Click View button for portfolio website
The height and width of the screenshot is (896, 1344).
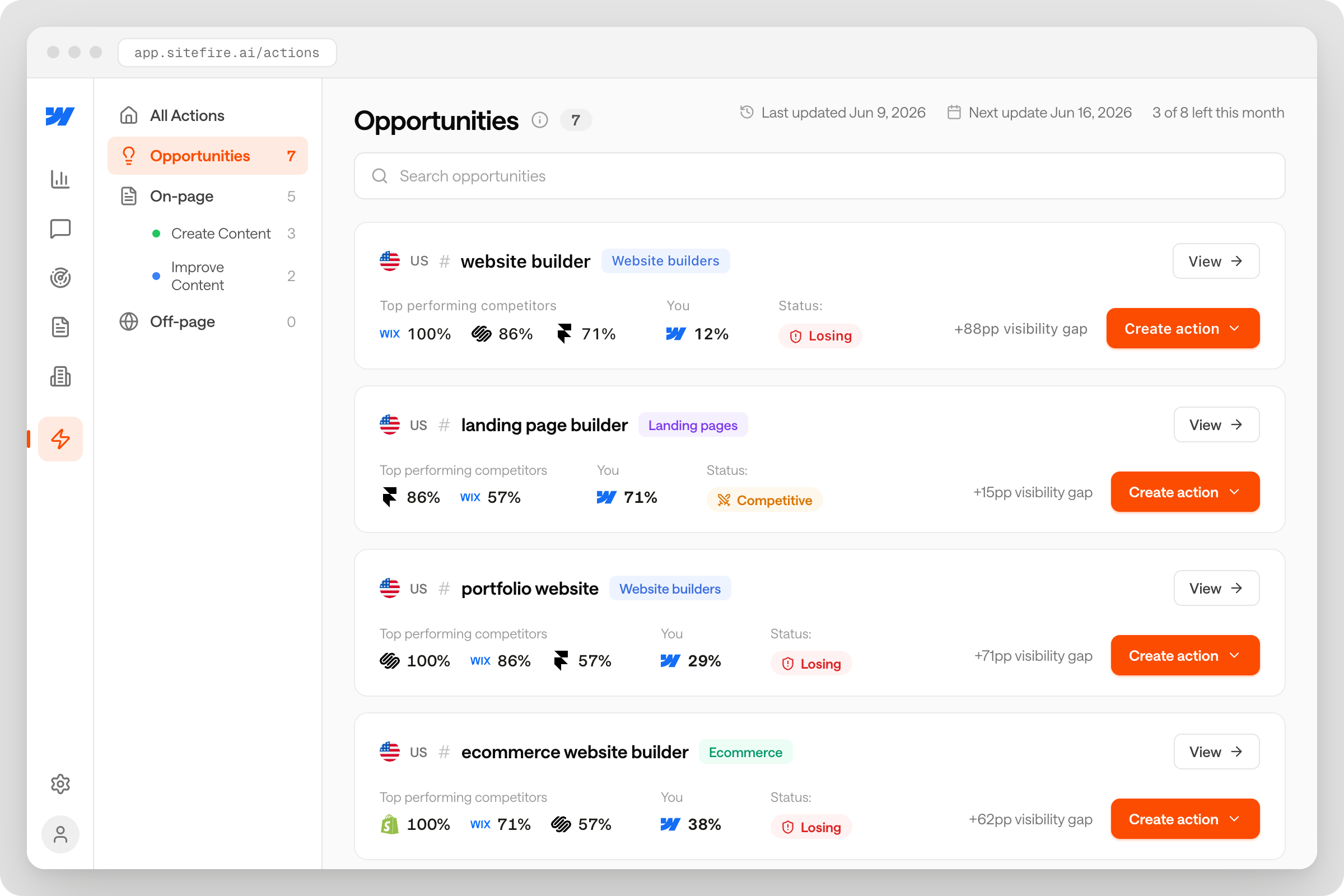[x=1216, y=588]
